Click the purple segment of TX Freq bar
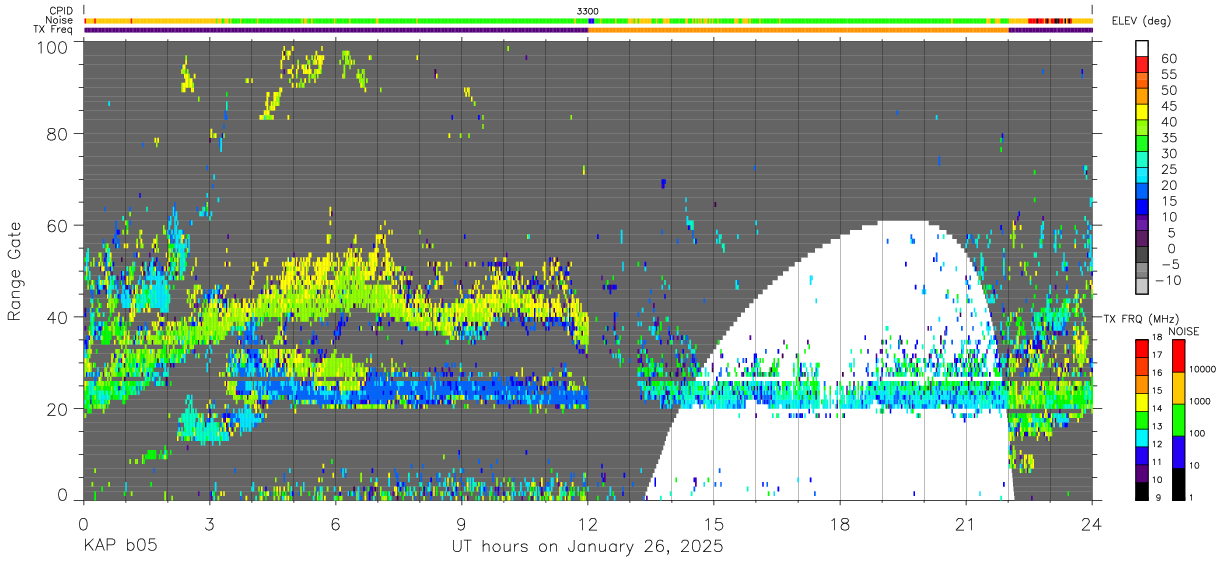 tap(336, 30)
